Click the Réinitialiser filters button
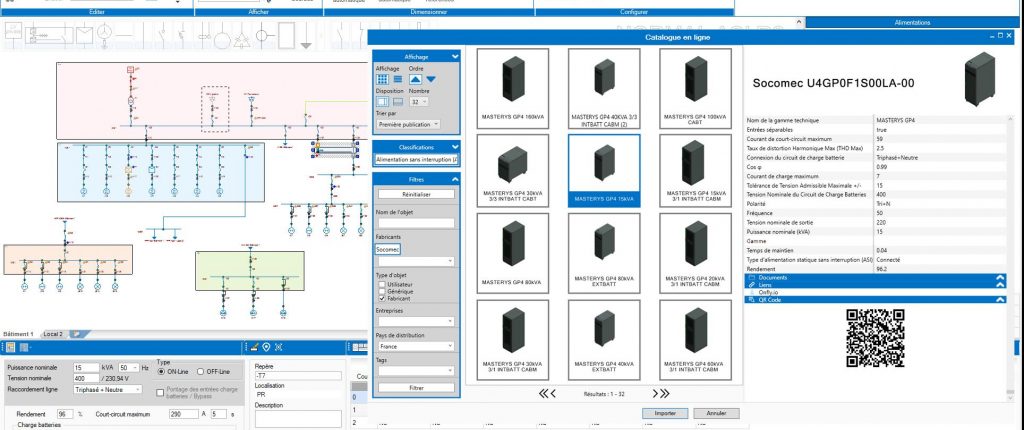Viewport: 1024px width, 430px height. [x=416, y=194]
